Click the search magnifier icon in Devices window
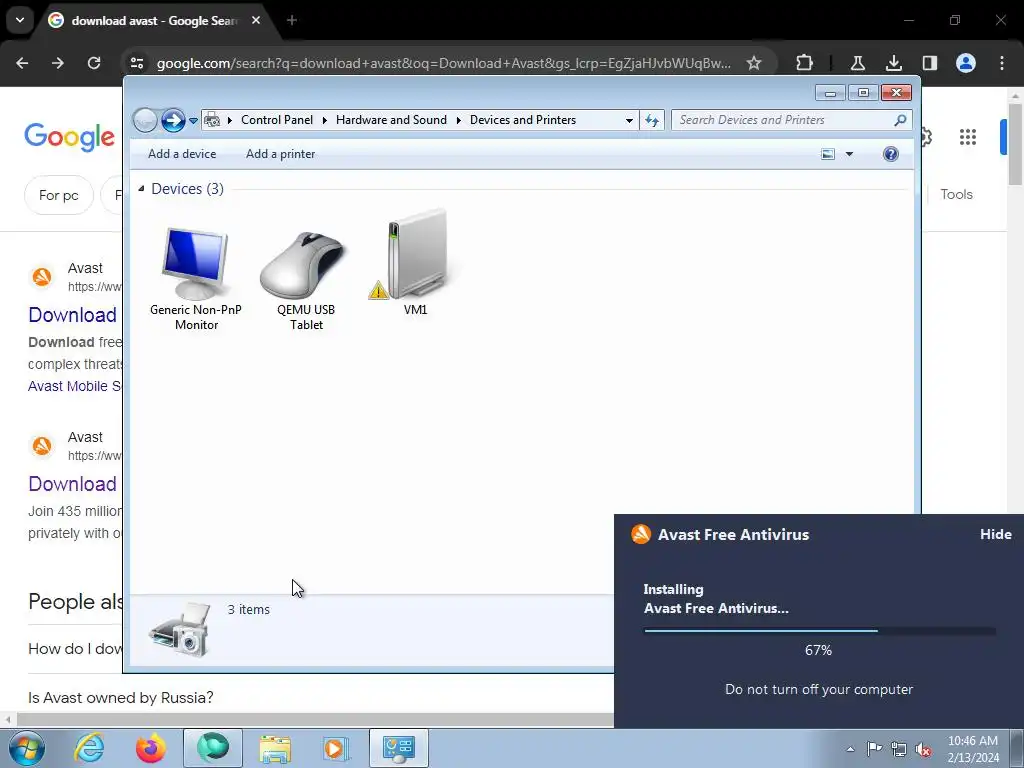Image resolution: width=1024 pixels, height=768 pixels. (900, 120)
